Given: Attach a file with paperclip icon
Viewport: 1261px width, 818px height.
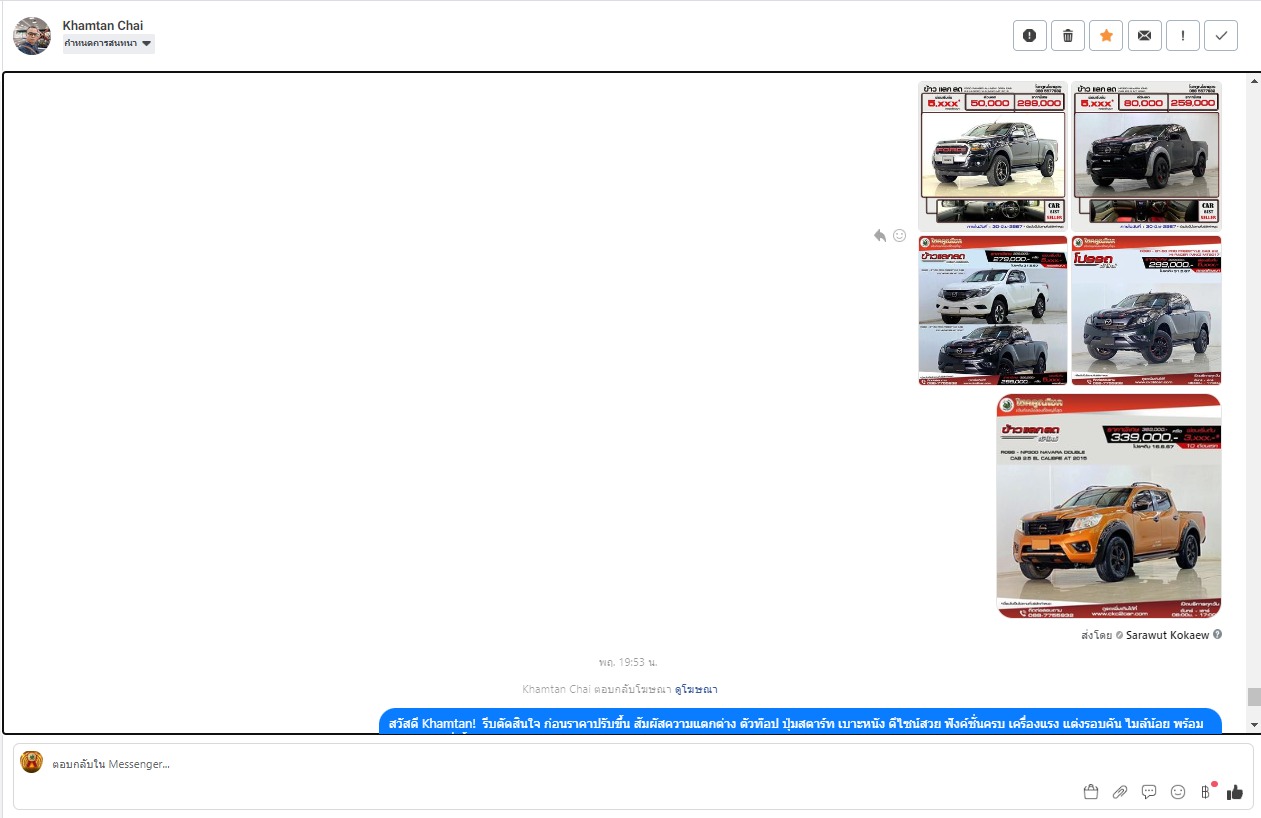Looking at the screenshot, I should [1120, 792].
